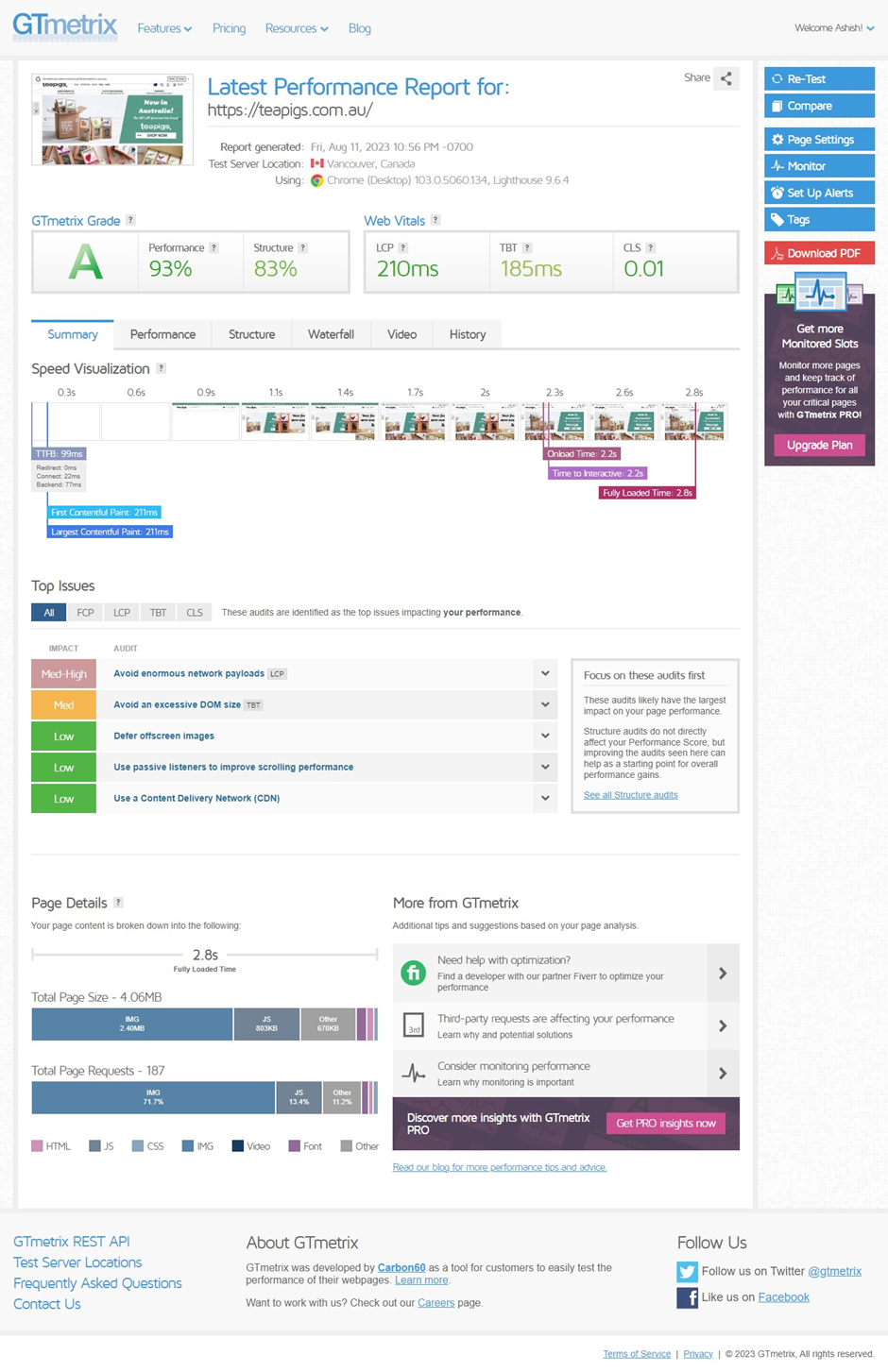Open the Waterfall tab
Image resolution: width=888 pixels, height=1372 pixels.
(x=331, y=334)
